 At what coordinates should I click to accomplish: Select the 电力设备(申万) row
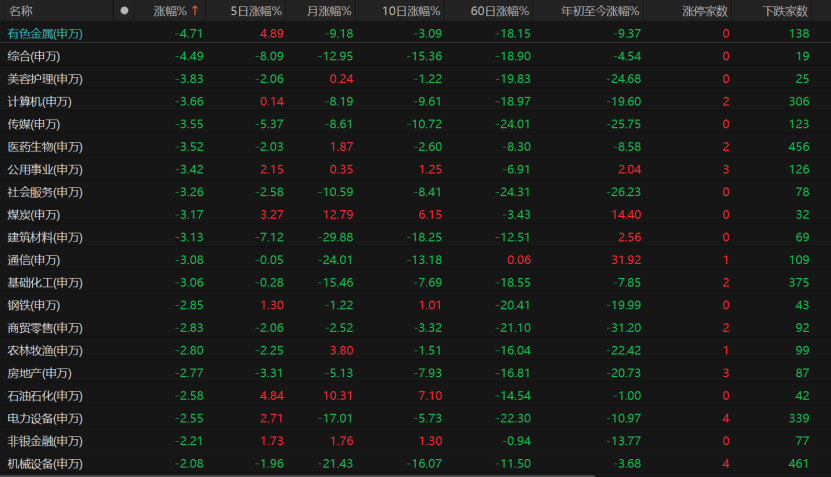coord(416,418)
